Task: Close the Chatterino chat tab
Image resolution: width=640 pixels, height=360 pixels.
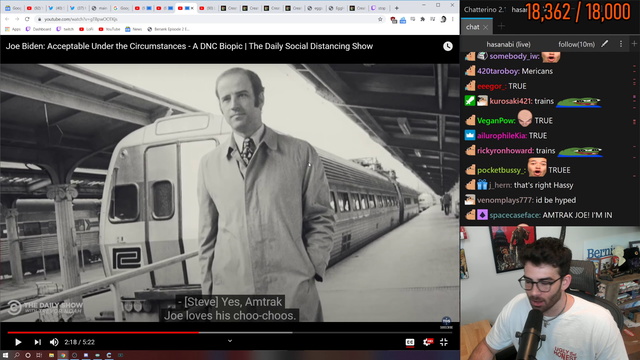Action: pyautogui.click(x=485, y=27)
